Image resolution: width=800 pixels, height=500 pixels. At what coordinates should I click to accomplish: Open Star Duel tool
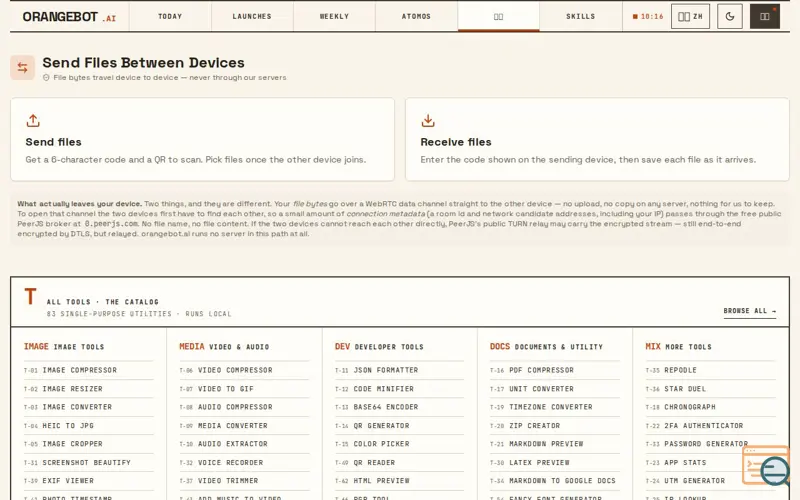coord(711,389)
